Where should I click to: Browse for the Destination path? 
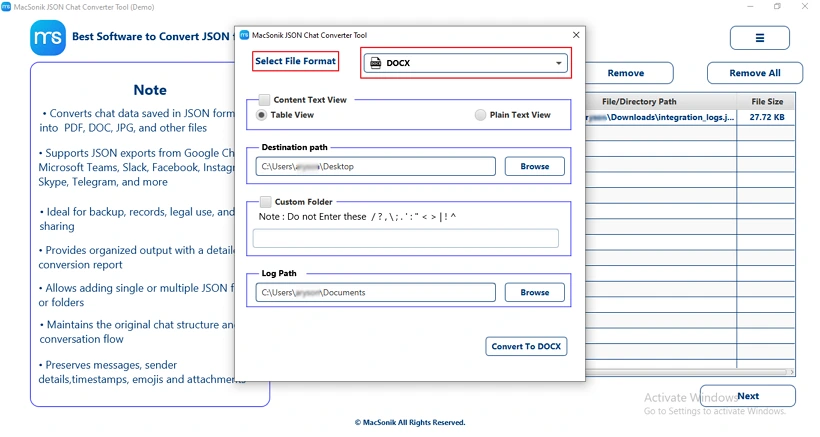click(534, 167)
